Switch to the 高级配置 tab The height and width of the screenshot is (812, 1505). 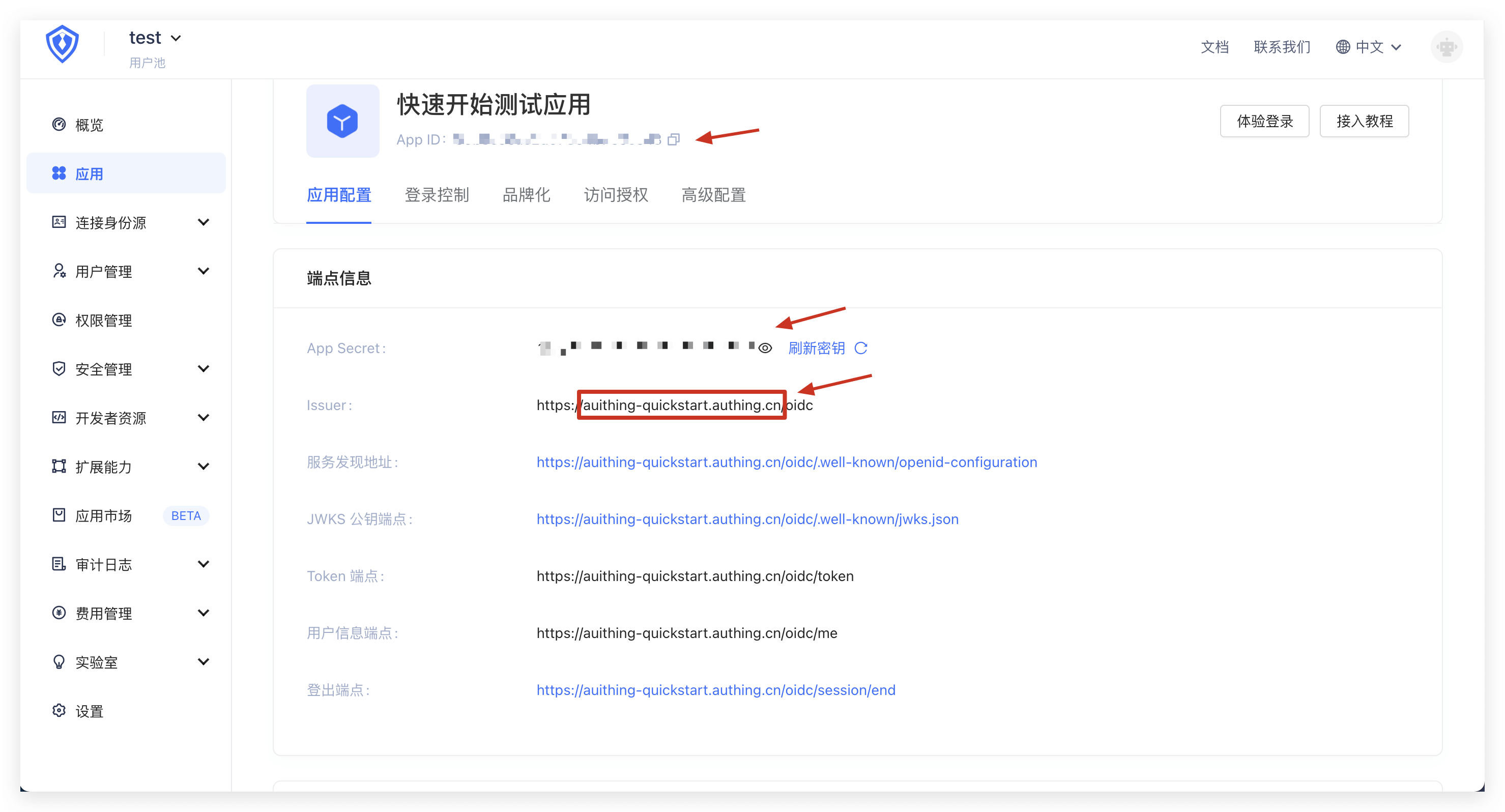click(713, 195)
